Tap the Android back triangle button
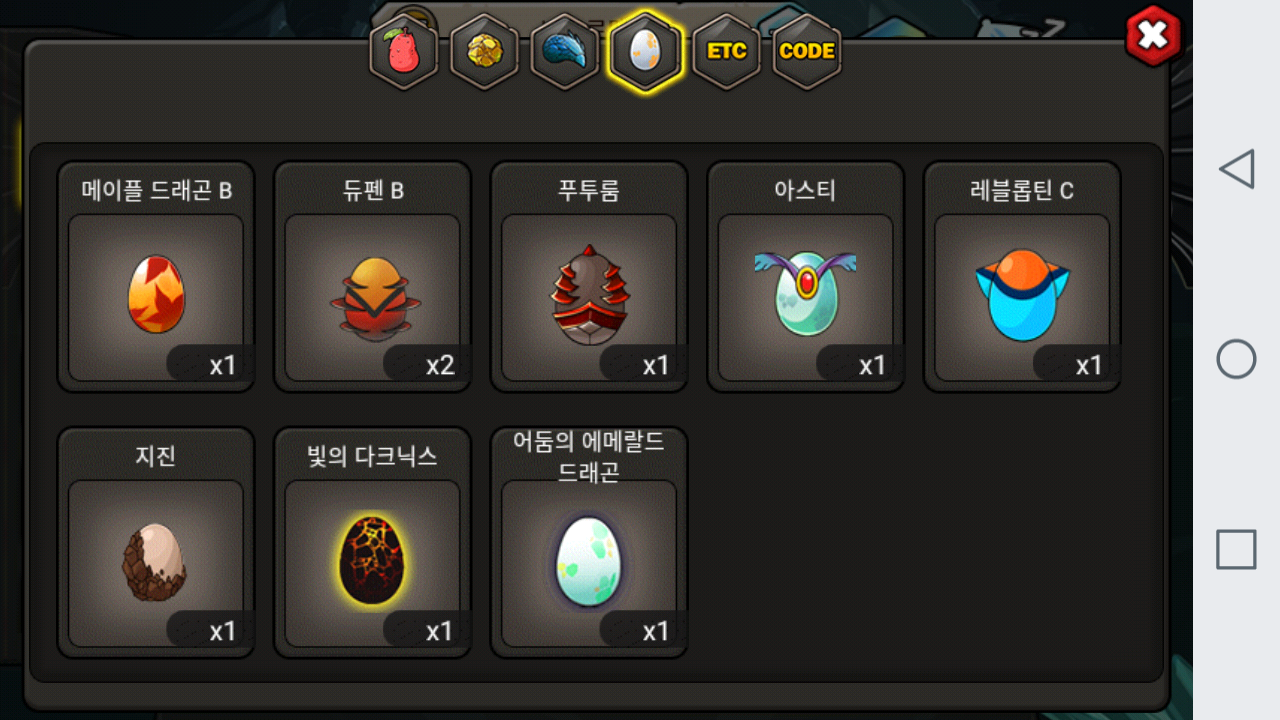Image resolution: width=1280 pixels, height=720 pixels. [x=1237, y=169]
